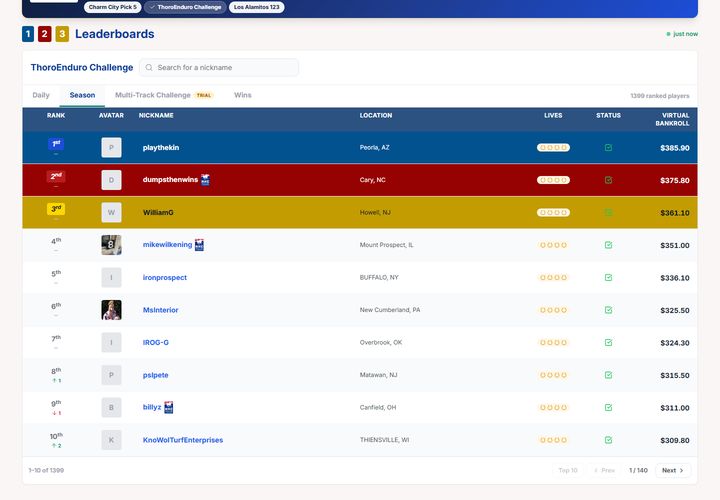
Task: Click the badge icon next to billyz
Action: (169, 407)
